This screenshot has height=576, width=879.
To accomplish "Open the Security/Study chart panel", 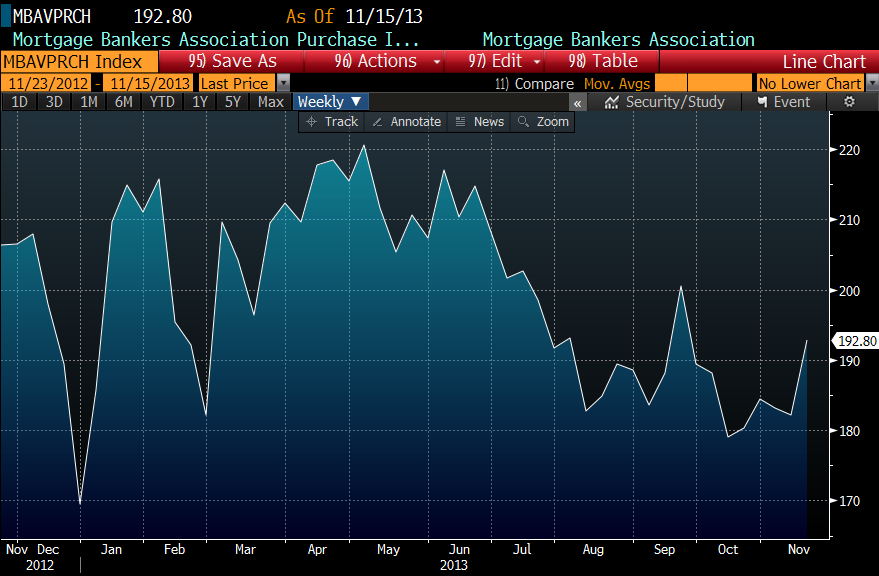I will tap(664, 102).
